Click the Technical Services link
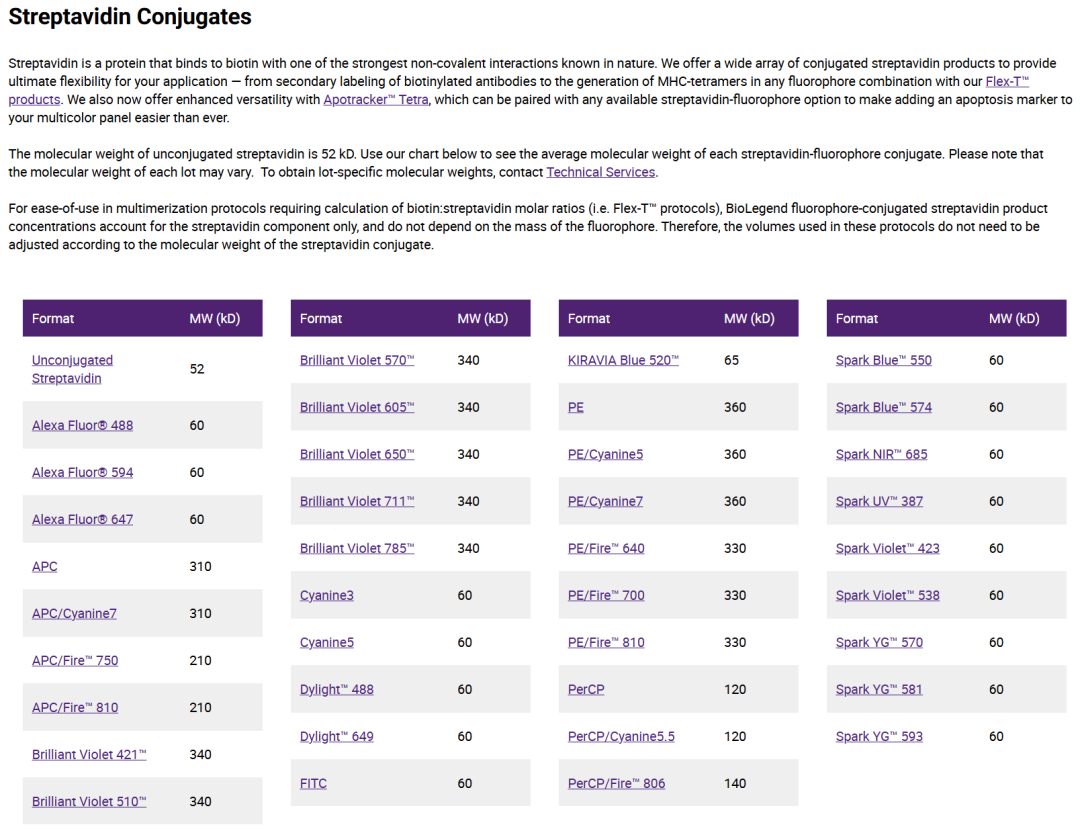 (601, 172)
